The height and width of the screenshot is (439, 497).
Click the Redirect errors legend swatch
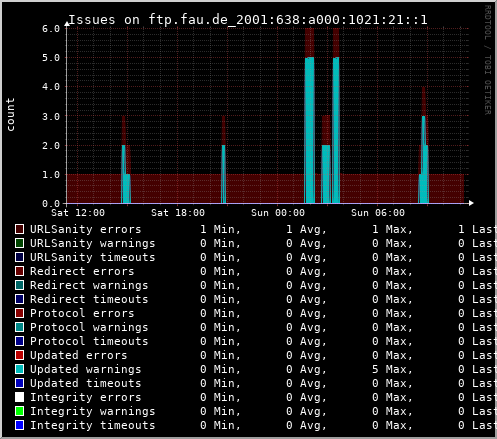coord(19,271)
